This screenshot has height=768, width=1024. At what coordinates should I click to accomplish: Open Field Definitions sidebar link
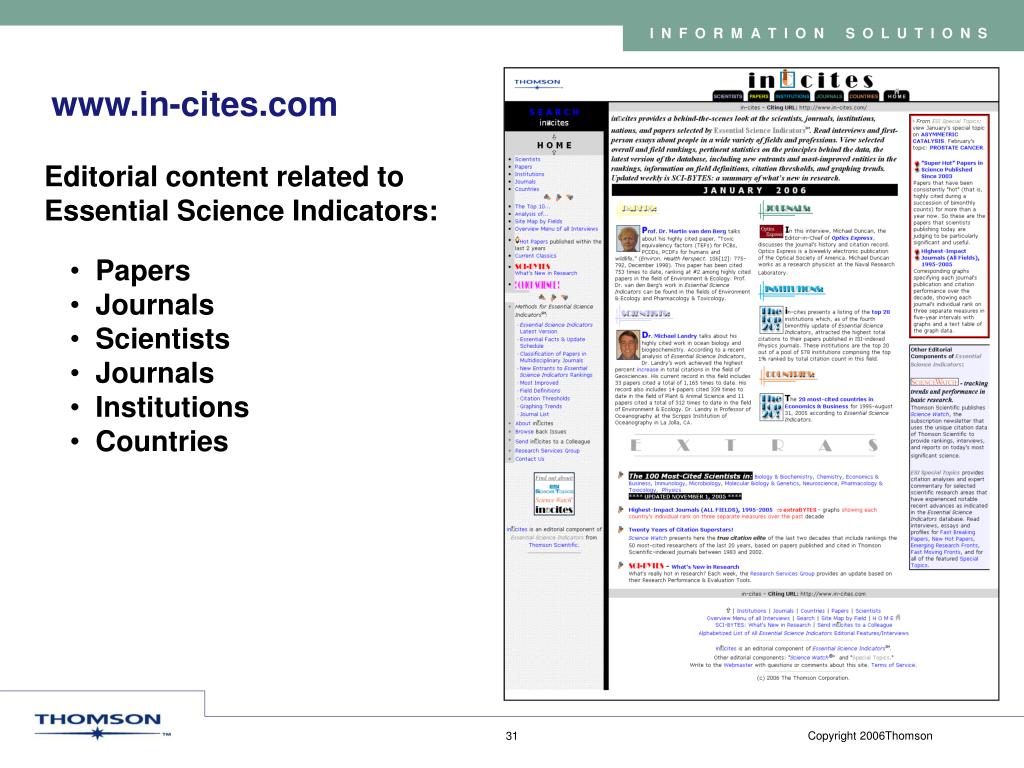[x=539, y=391]
